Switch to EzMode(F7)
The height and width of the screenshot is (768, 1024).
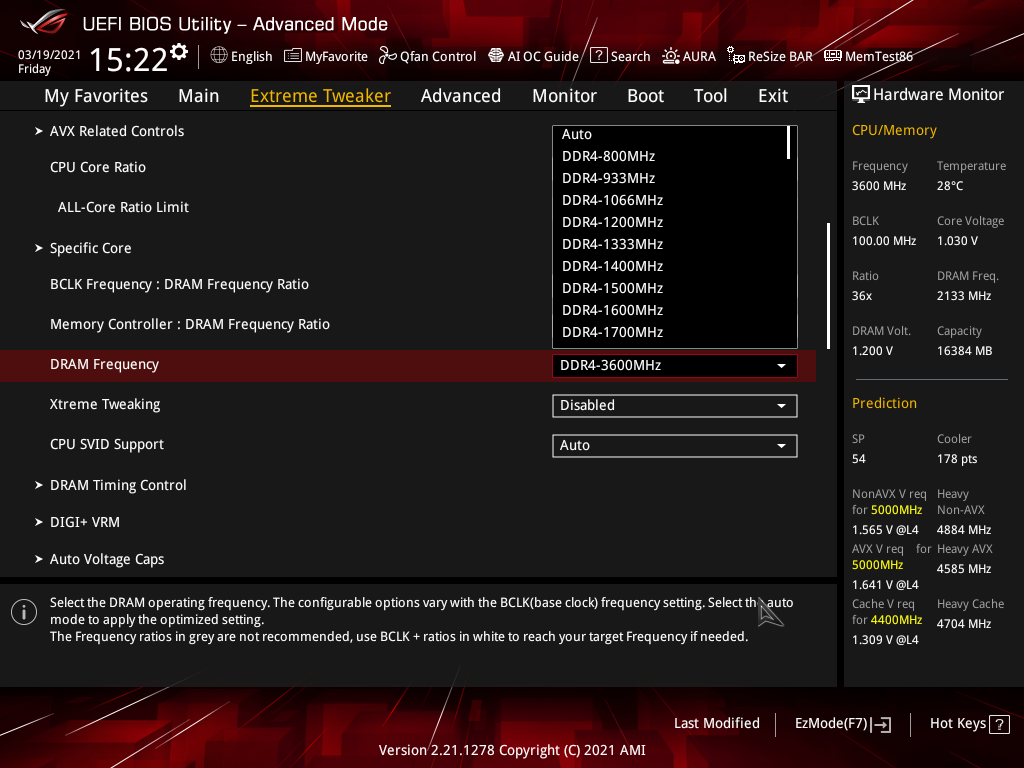click(842, 724)
